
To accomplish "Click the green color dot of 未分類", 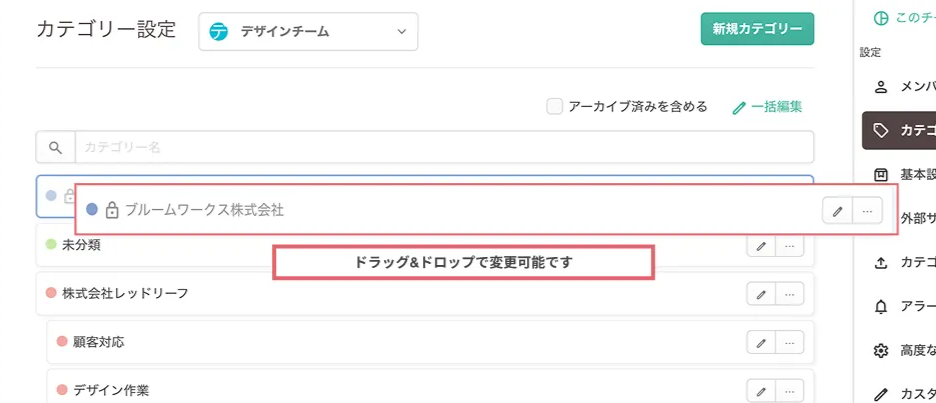I will pos(51,245).
